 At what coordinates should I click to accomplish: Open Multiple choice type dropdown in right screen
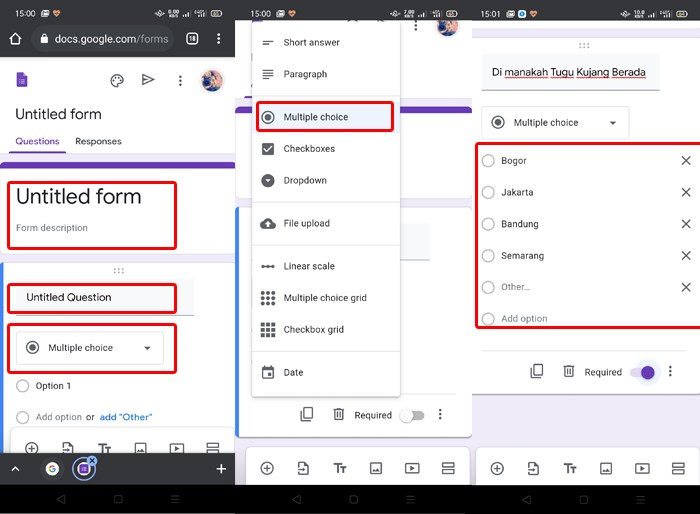tap(555, 122)
